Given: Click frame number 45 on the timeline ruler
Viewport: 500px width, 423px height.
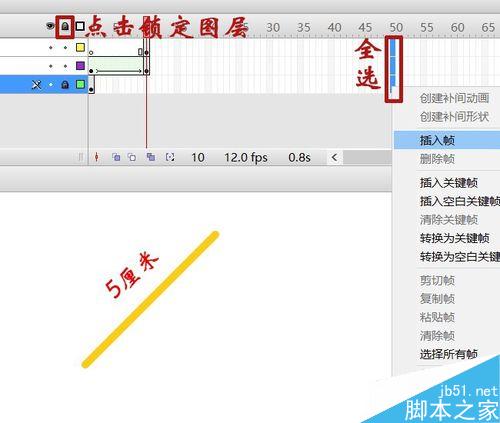Looking at the screenshot, I should (x=365, y=27).
